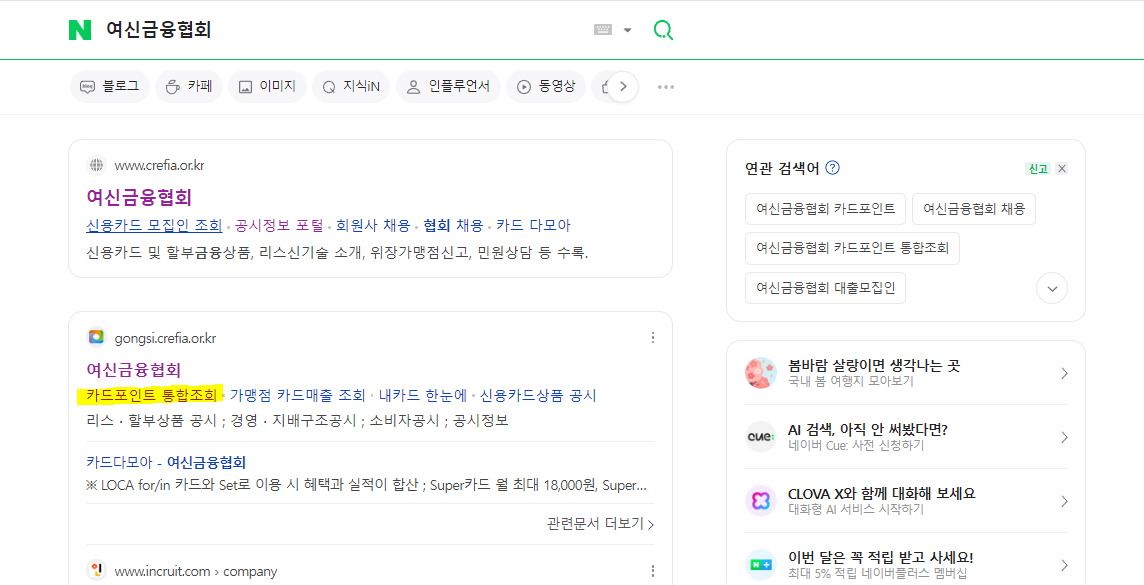Open 봄바람 살랑이면 생각나는 곳 promo
Screen dimensions: 1144x585
pos(874,366)
